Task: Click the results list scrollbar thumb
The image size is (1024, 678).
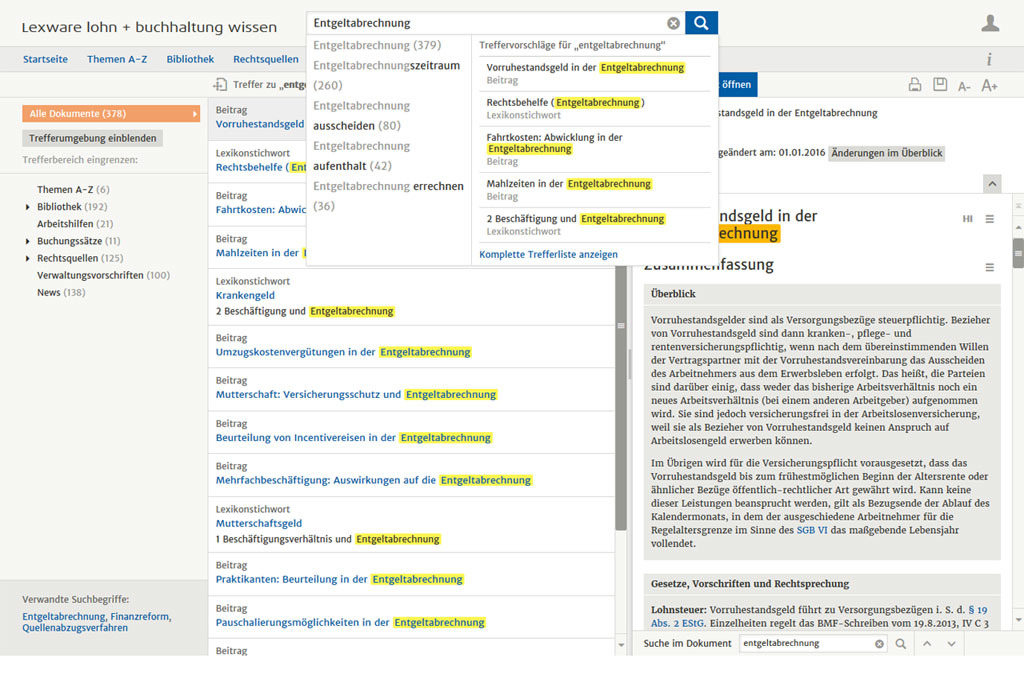Action: pos(620,398)
